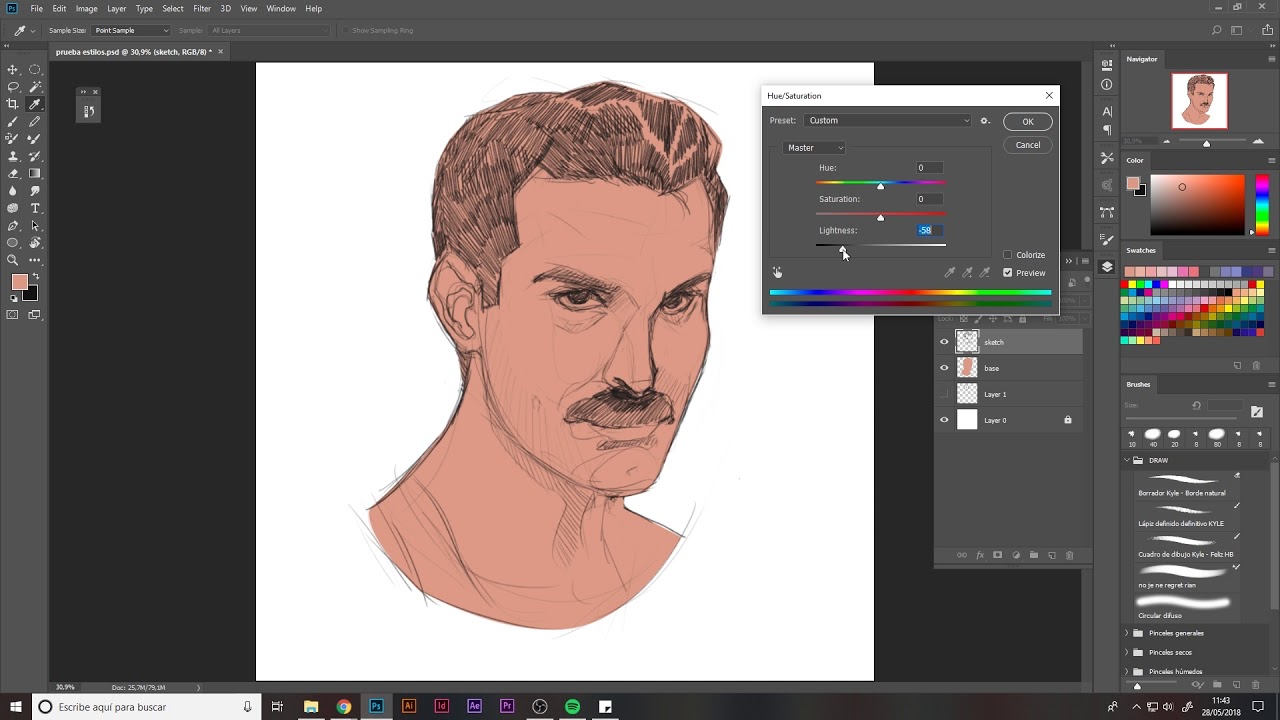The width and height of the screenshot is (1280, 720).
Task: Hide Layer 0 visibility
Action: pos(944,420)
